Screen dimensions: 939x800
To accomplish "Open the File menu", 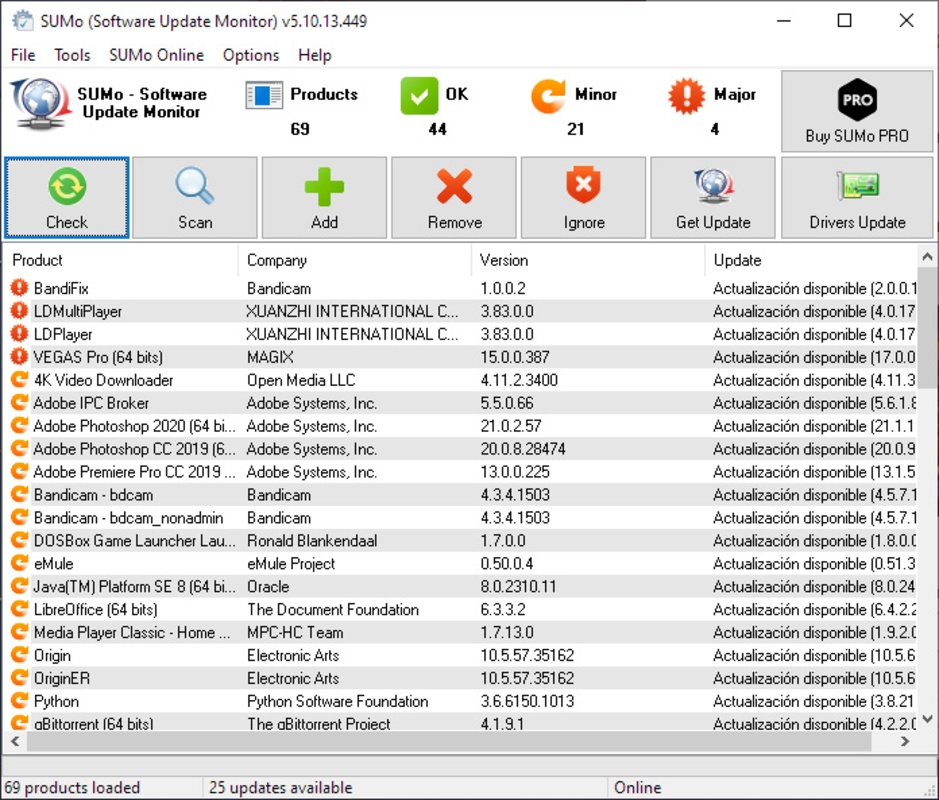I will pyautogui.click(x=23, y=55).
